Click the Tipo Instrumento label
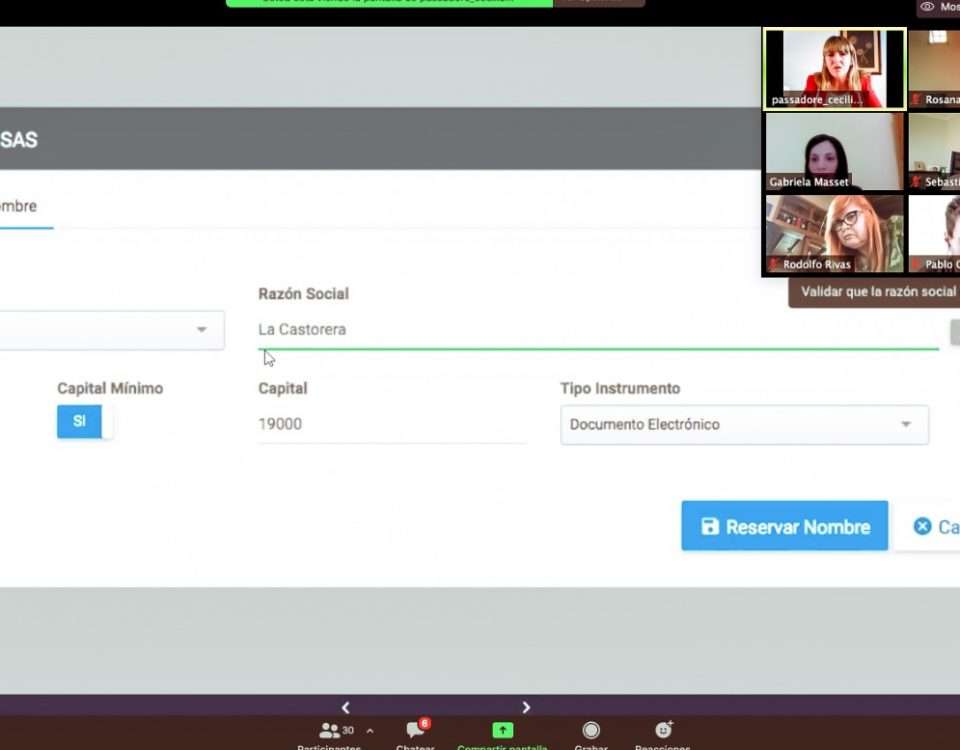This screenshot has height=750, width=960. point(620,388)
